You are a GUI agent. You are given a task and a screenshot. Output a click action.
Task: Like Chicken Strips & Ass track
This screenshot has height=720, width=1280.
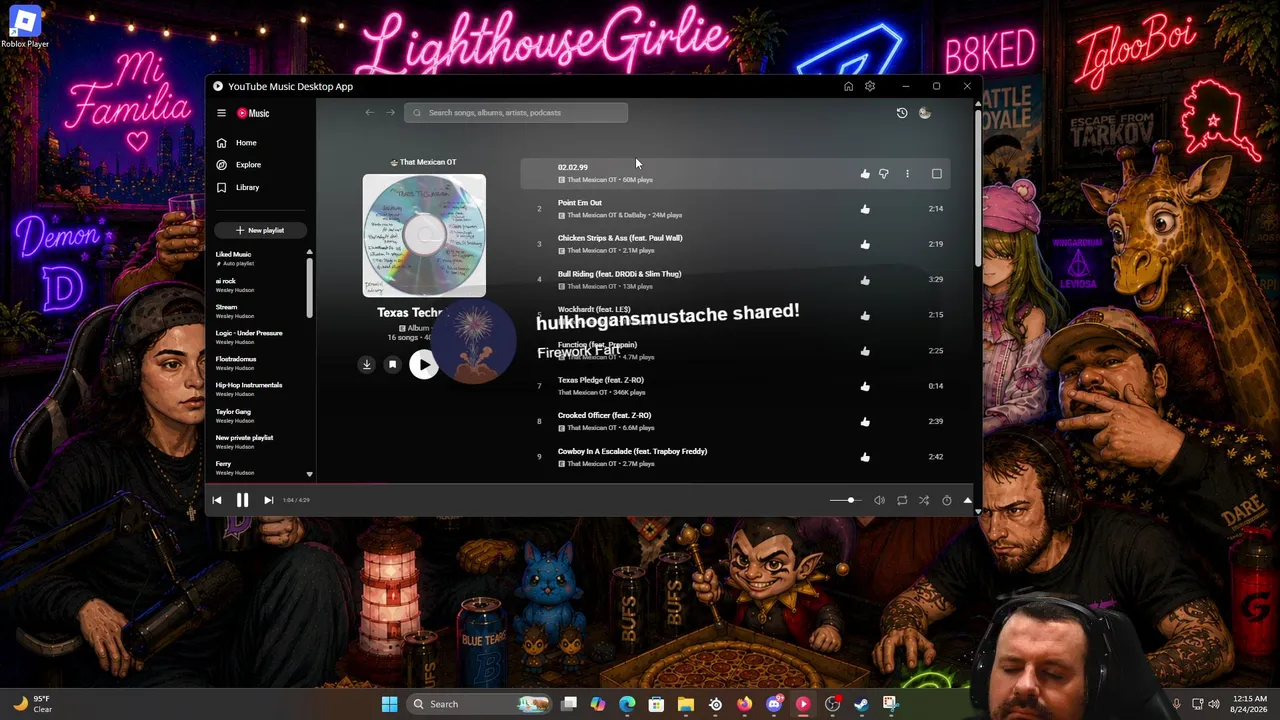tap(865, 244)
